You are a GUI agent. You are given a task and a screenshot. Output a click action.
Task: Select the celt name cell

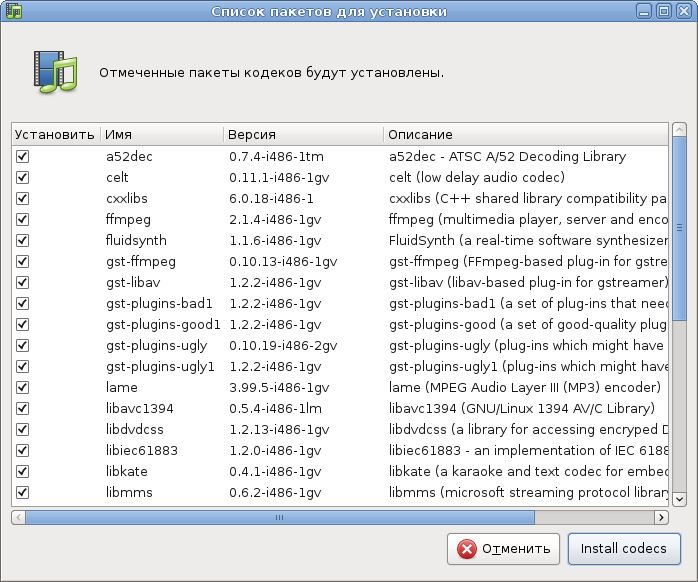coord(117,177)
